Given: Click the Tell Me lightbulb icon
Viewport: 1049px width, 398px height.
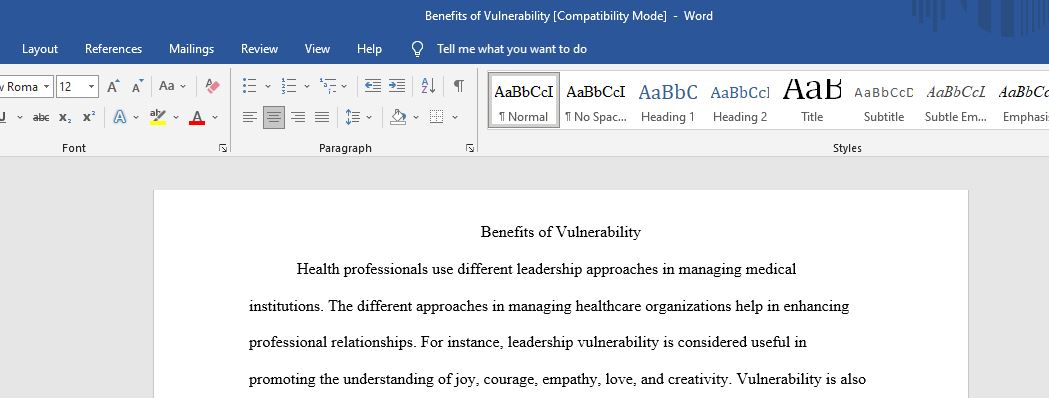Looking at the screenshot, I should [417, 49].
